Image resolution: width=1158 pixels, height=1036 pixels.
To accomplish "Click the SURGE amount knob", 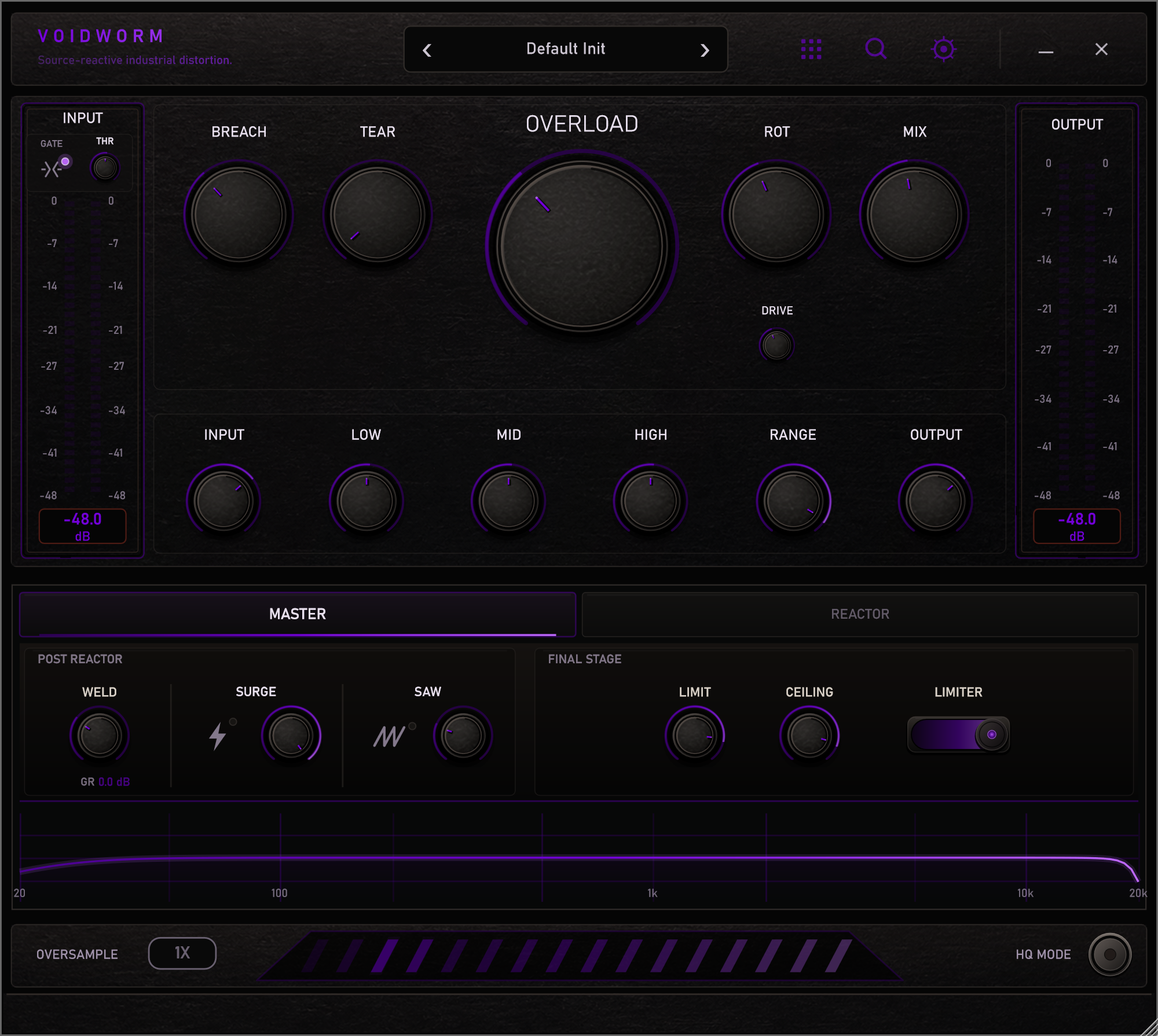I will point(291,736).
